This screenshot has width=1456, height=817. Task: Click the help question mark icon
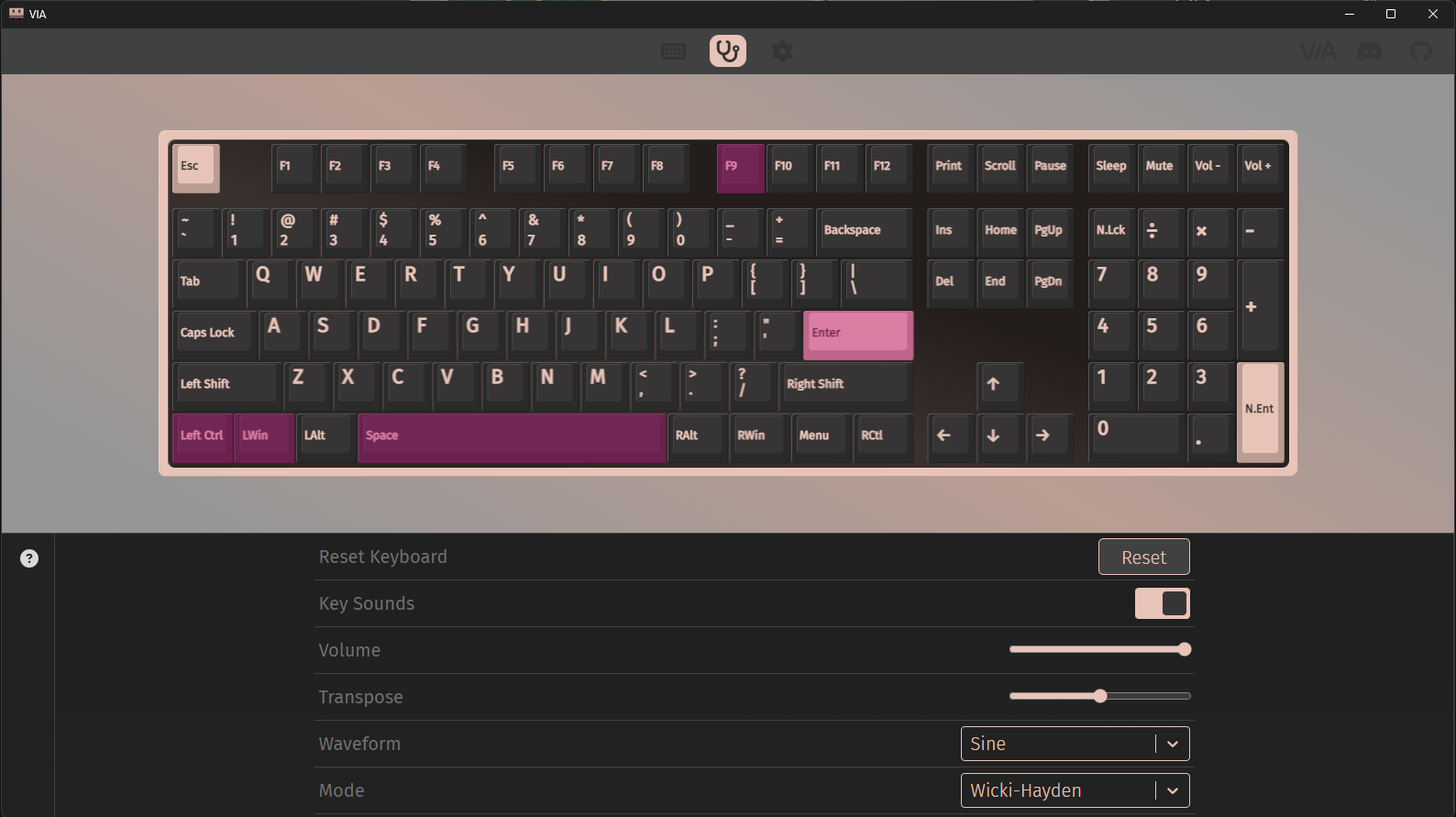coord(29,558)
